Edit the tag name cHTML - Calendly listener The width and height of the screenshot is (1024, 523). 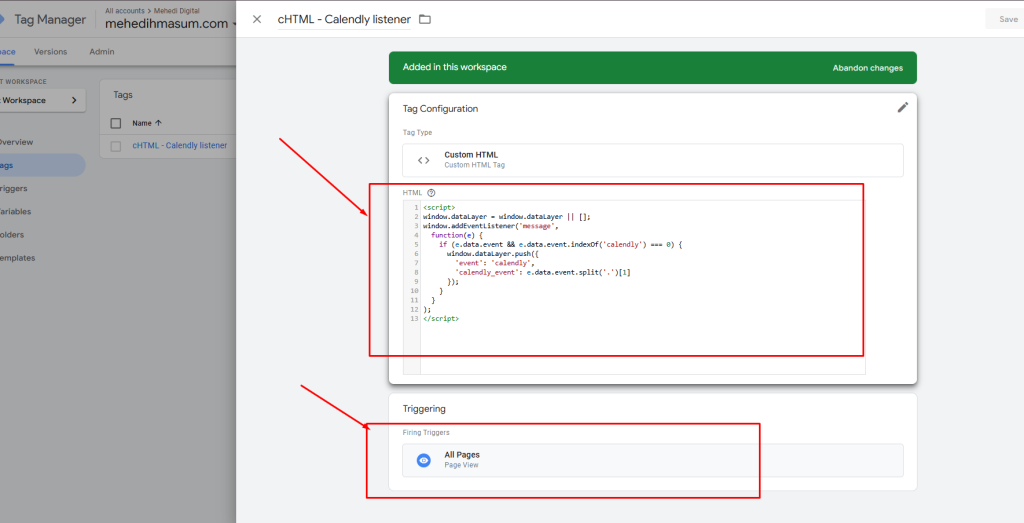coord(344,20)
